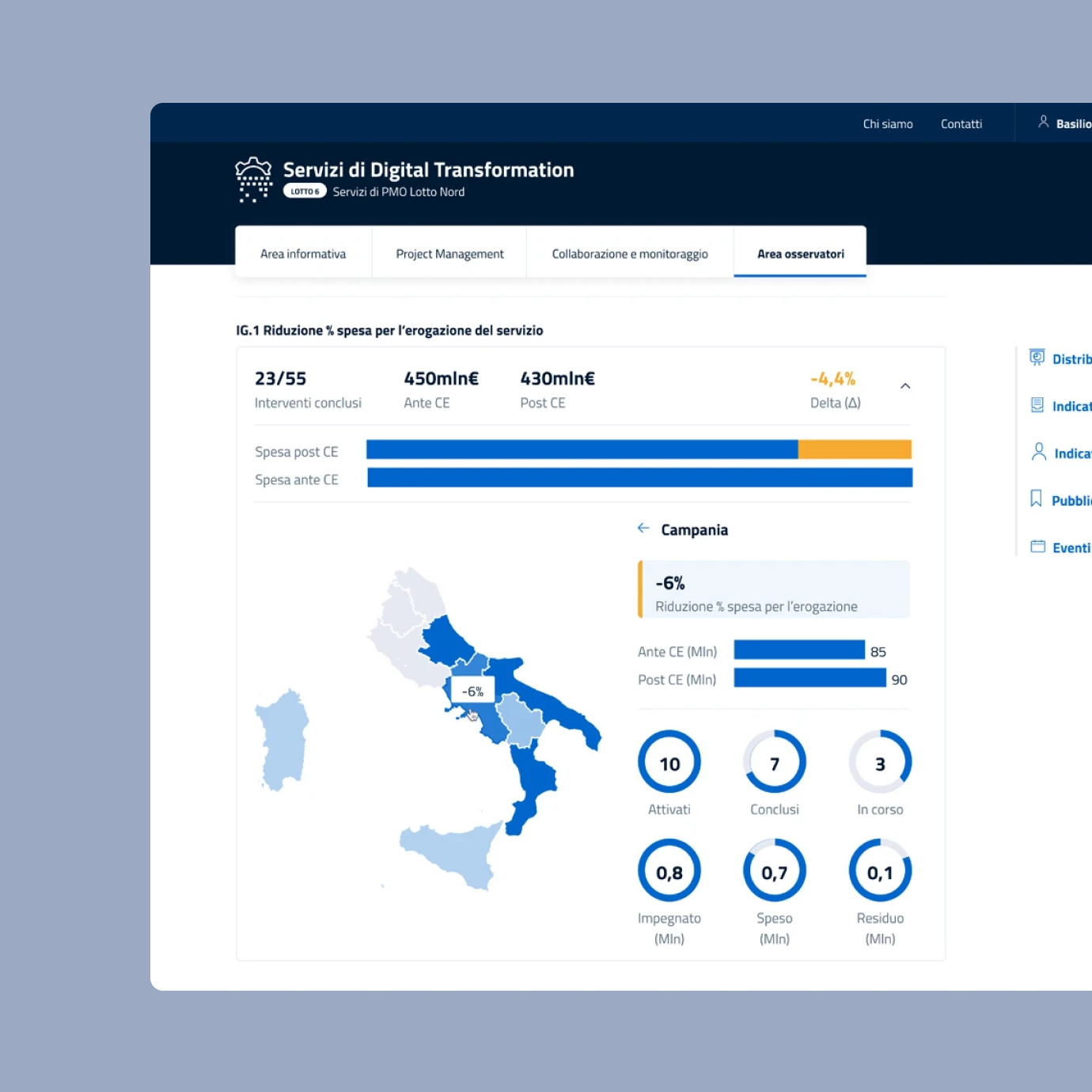
Task: Click the Ante CE (Mln) bar showing 85
Action: [799, 650]
